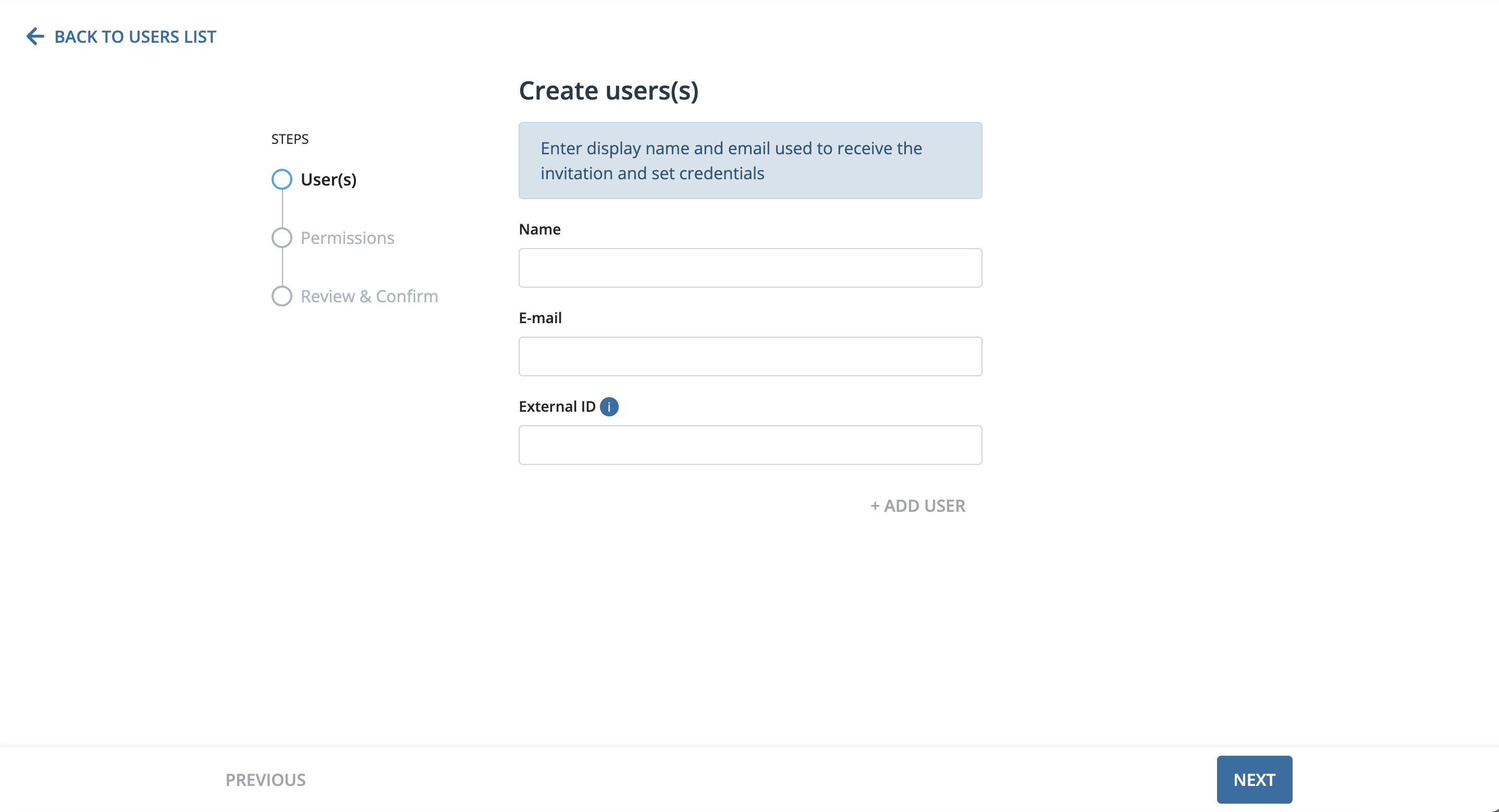Select the User(s) step circle
Image resolution: width=1499 pixels, height=812 pixels.
tap(281, 179)
